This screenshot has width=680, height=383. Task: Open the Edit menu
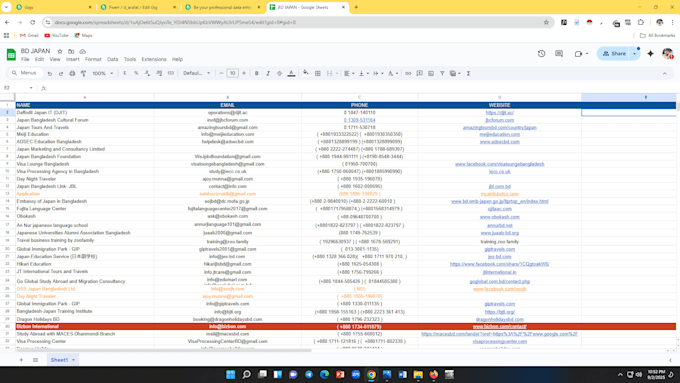[39, 59]
